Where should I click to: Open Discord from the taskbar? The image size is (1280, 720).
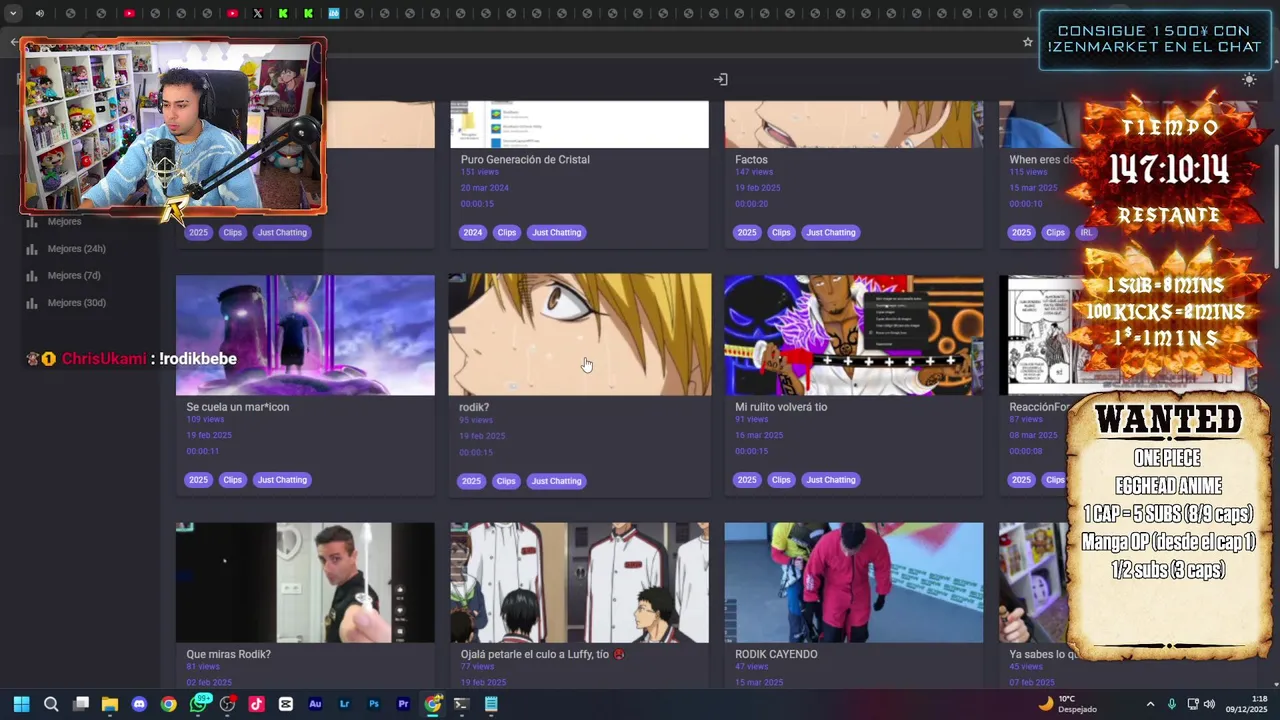[x=139, y=704]
